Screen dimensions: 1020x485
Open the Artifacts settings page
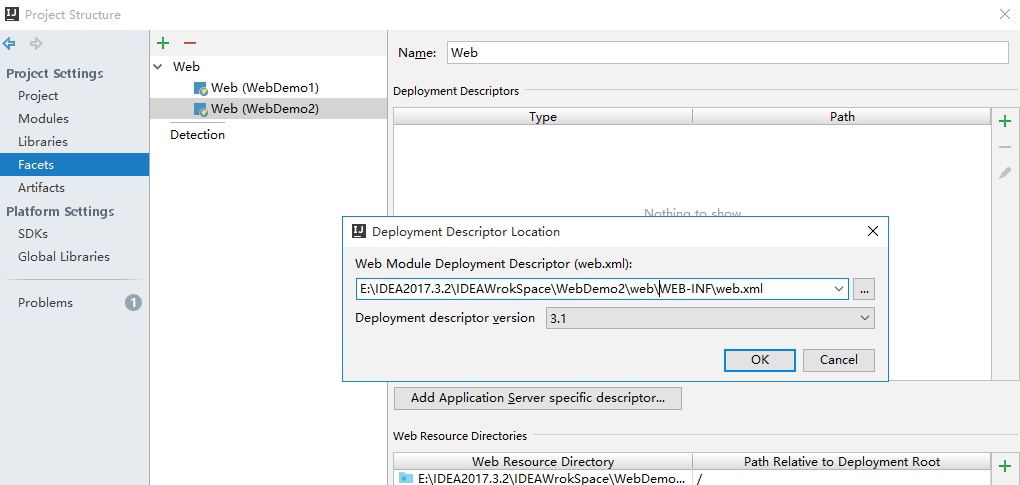tap(42, 188)
